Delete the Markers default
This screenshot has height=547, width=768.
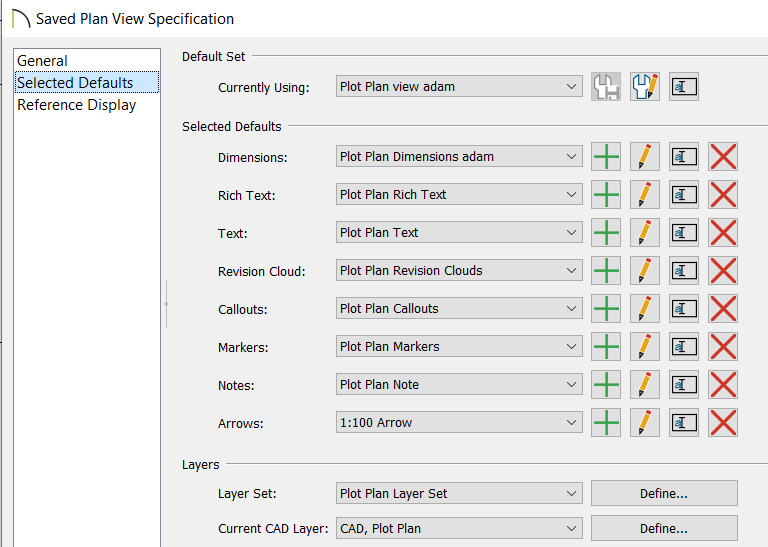coord(723,347)
